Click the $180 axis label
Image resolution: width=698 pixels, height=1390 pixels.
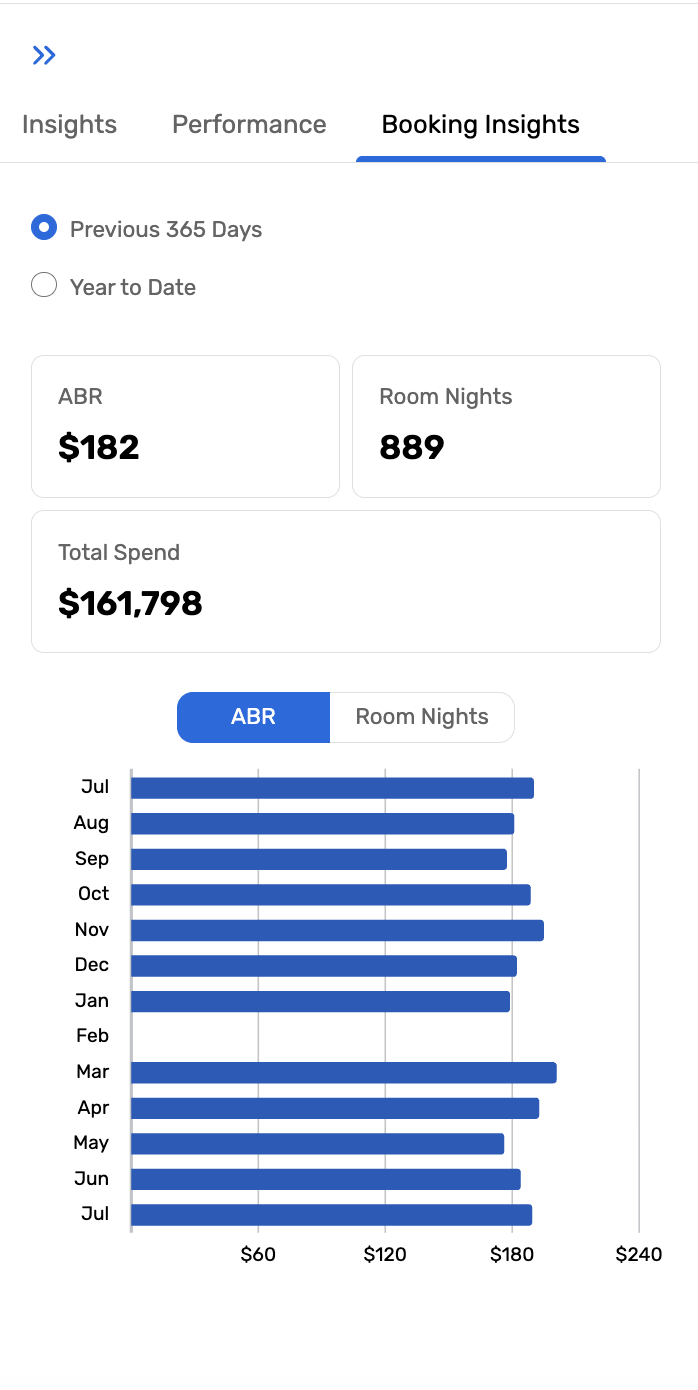coord(512,1254)
